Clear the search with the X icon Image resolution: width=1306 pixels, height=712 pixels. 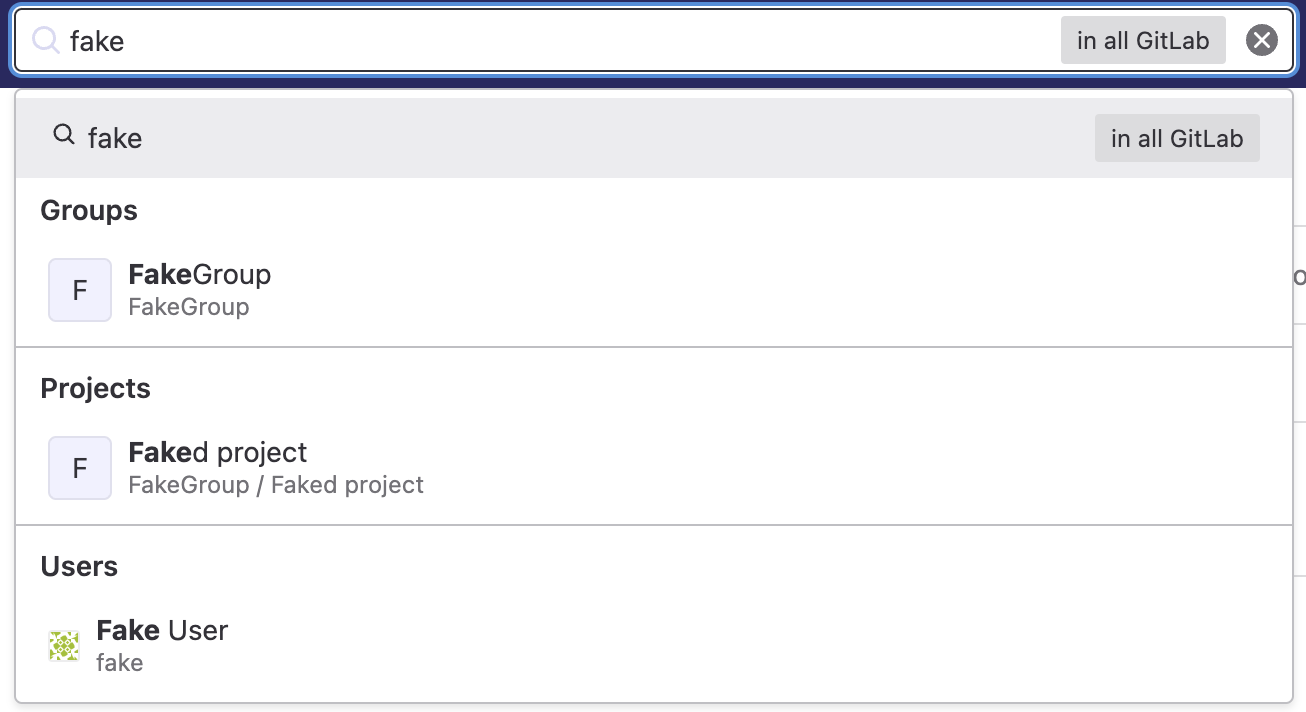pos(1262,40)
